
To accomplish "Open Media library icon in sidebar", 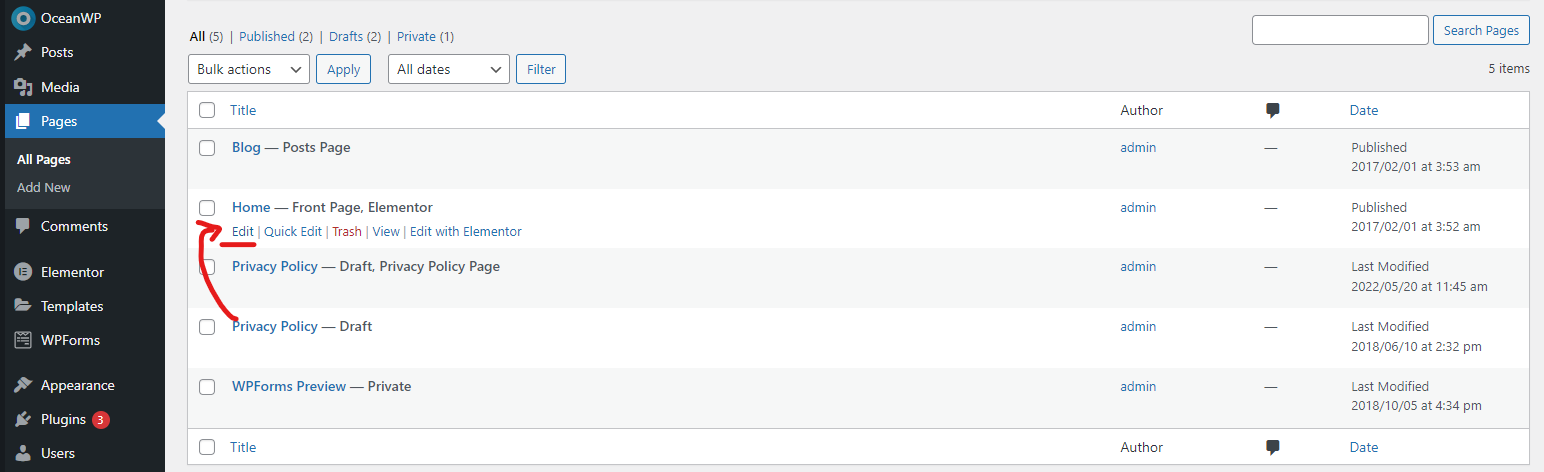I will click(23, 87).
